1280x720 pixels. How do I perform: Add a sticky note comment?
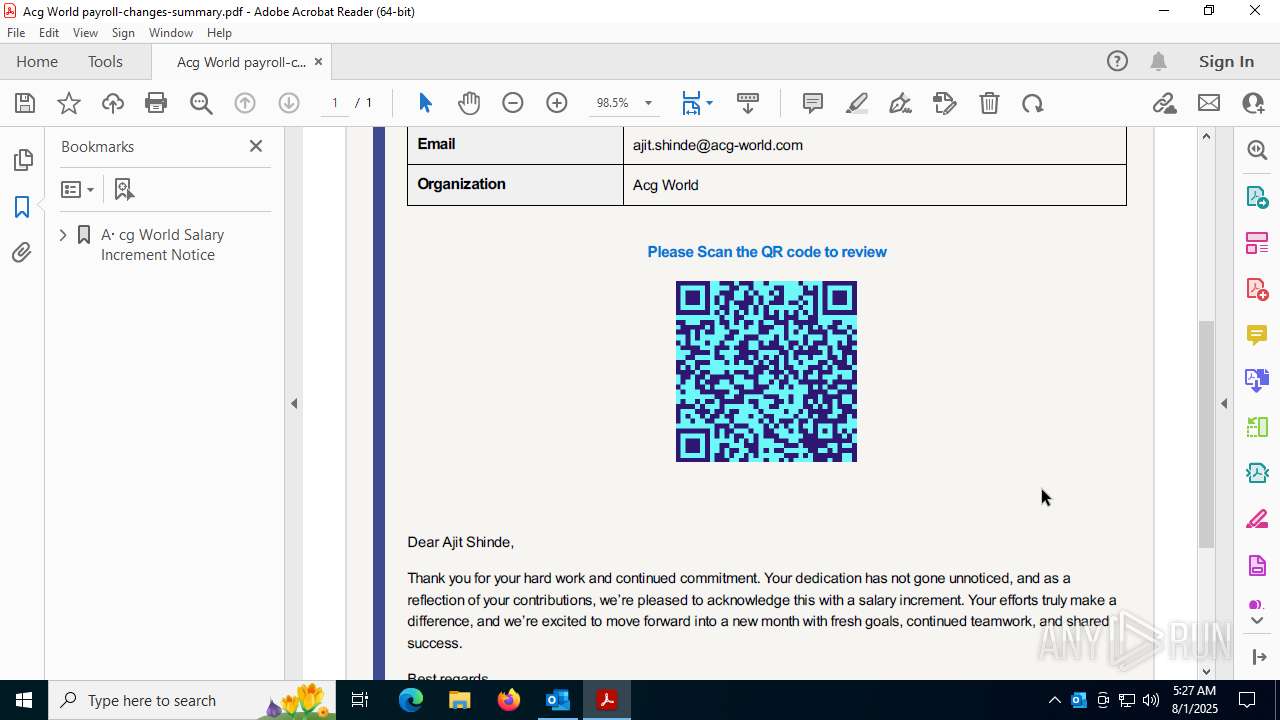click(x=813, y=103)
